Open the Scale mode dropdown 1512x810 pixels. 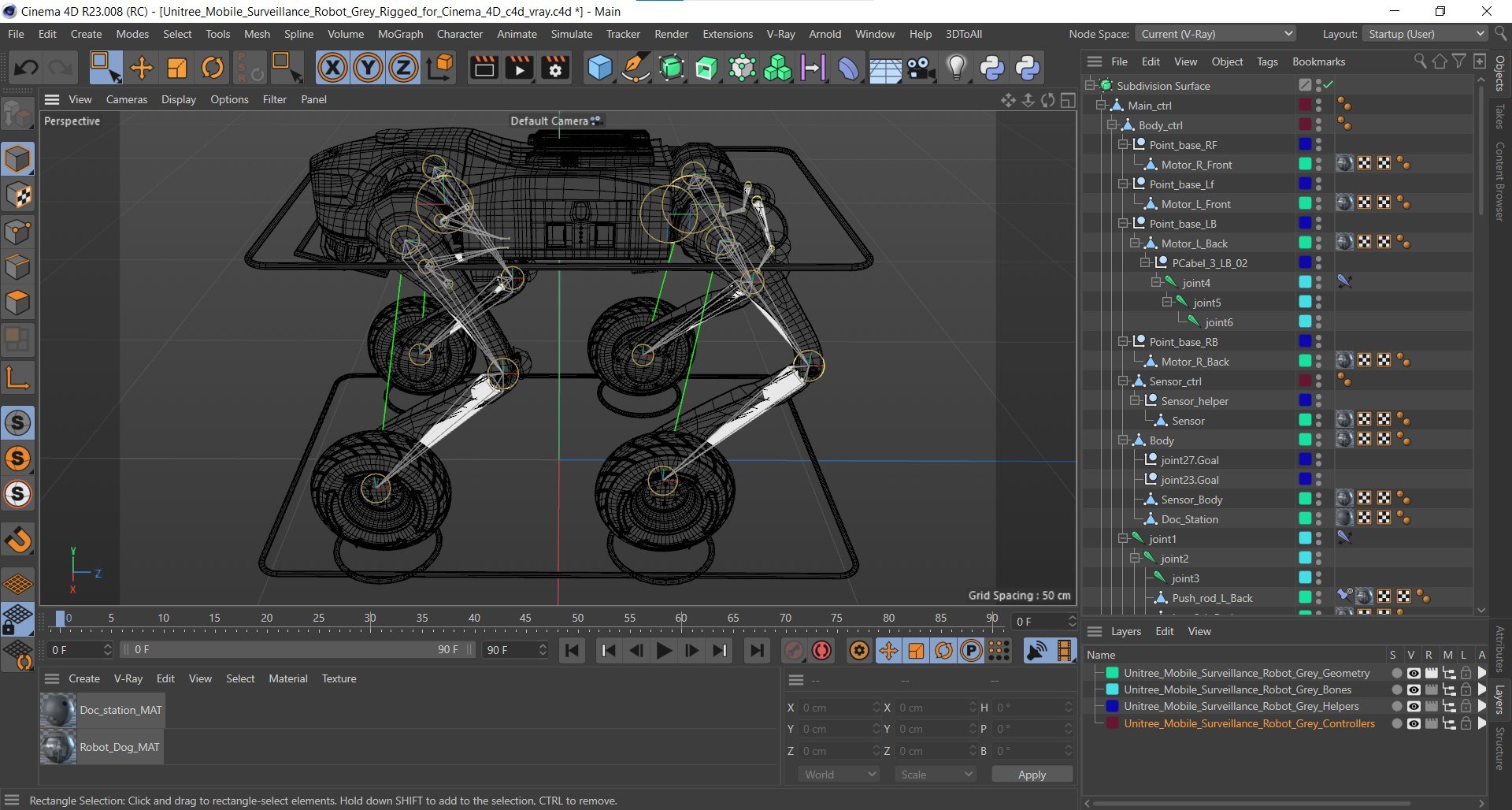click(936, 775)
